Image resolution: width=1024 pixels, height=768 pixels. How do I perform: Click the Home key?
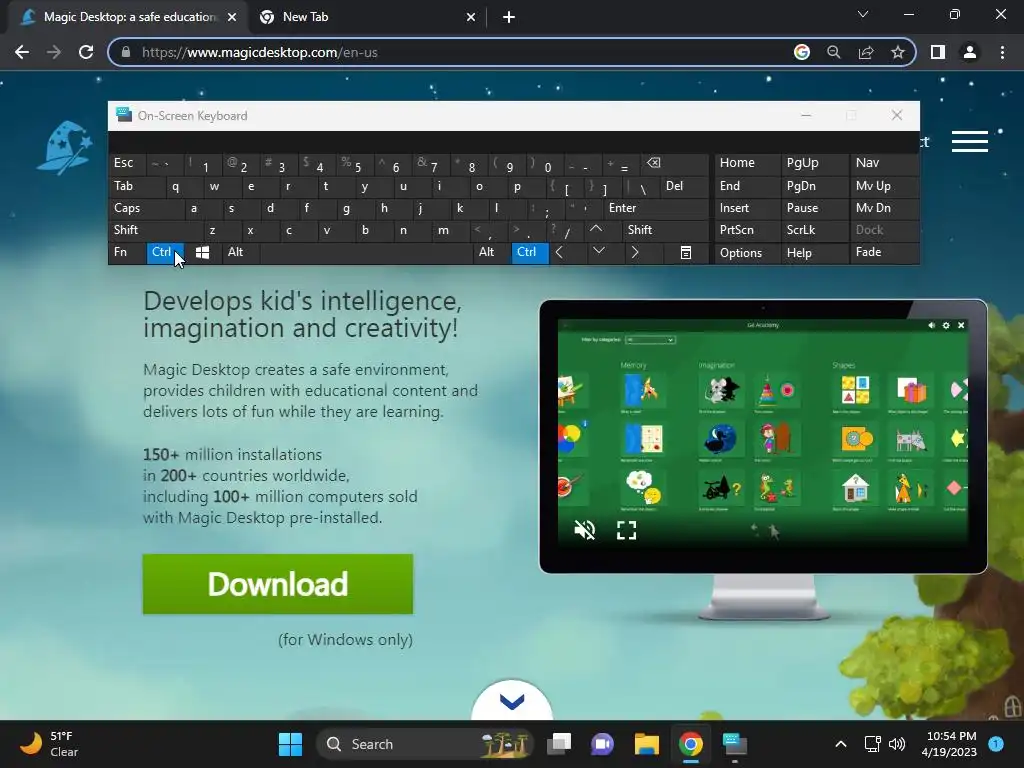(x=747, y=163)
